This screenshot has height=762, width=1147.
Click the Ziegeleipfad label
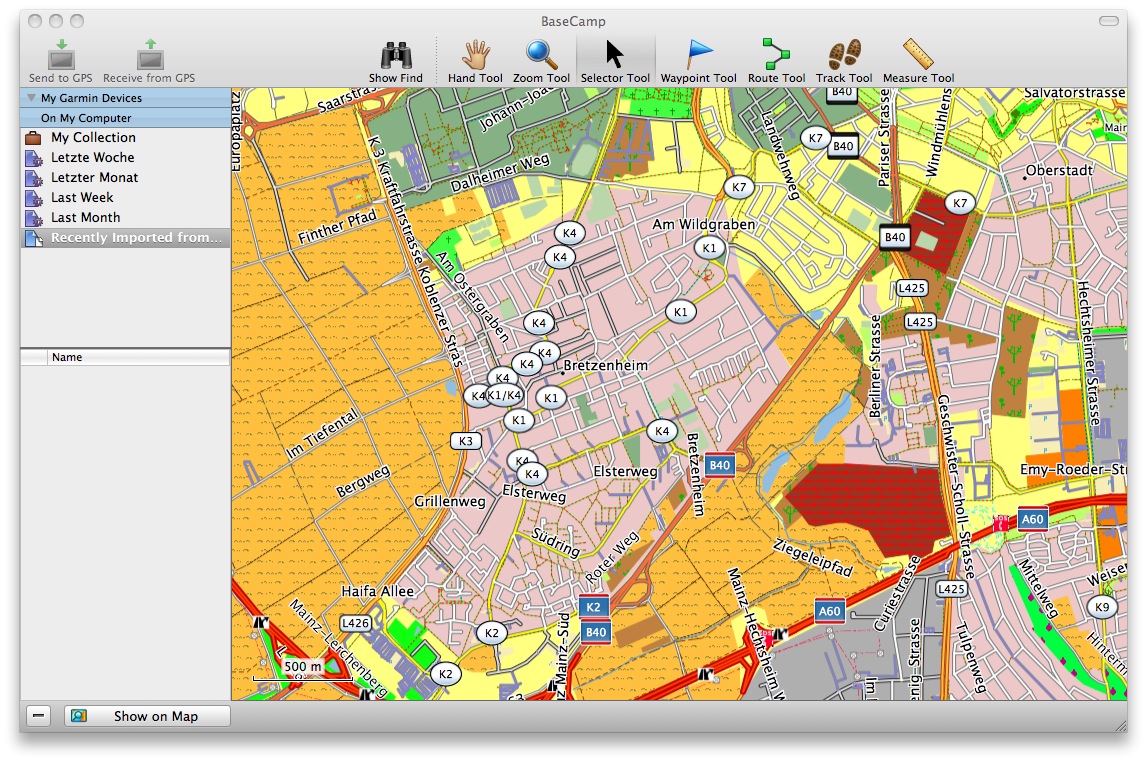click(x=813, y=558)
